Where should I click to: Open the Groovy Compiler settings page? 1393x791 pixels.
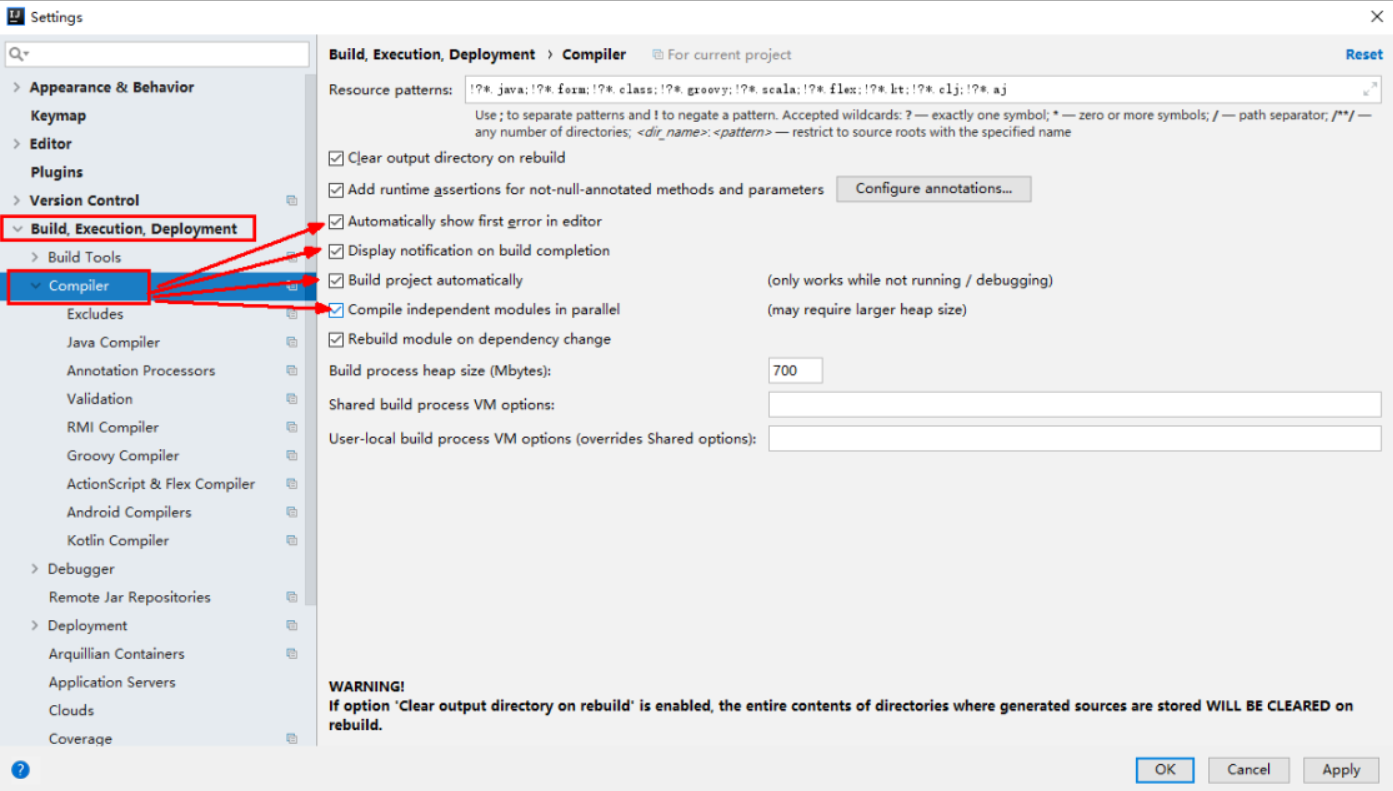click(123, 456)
